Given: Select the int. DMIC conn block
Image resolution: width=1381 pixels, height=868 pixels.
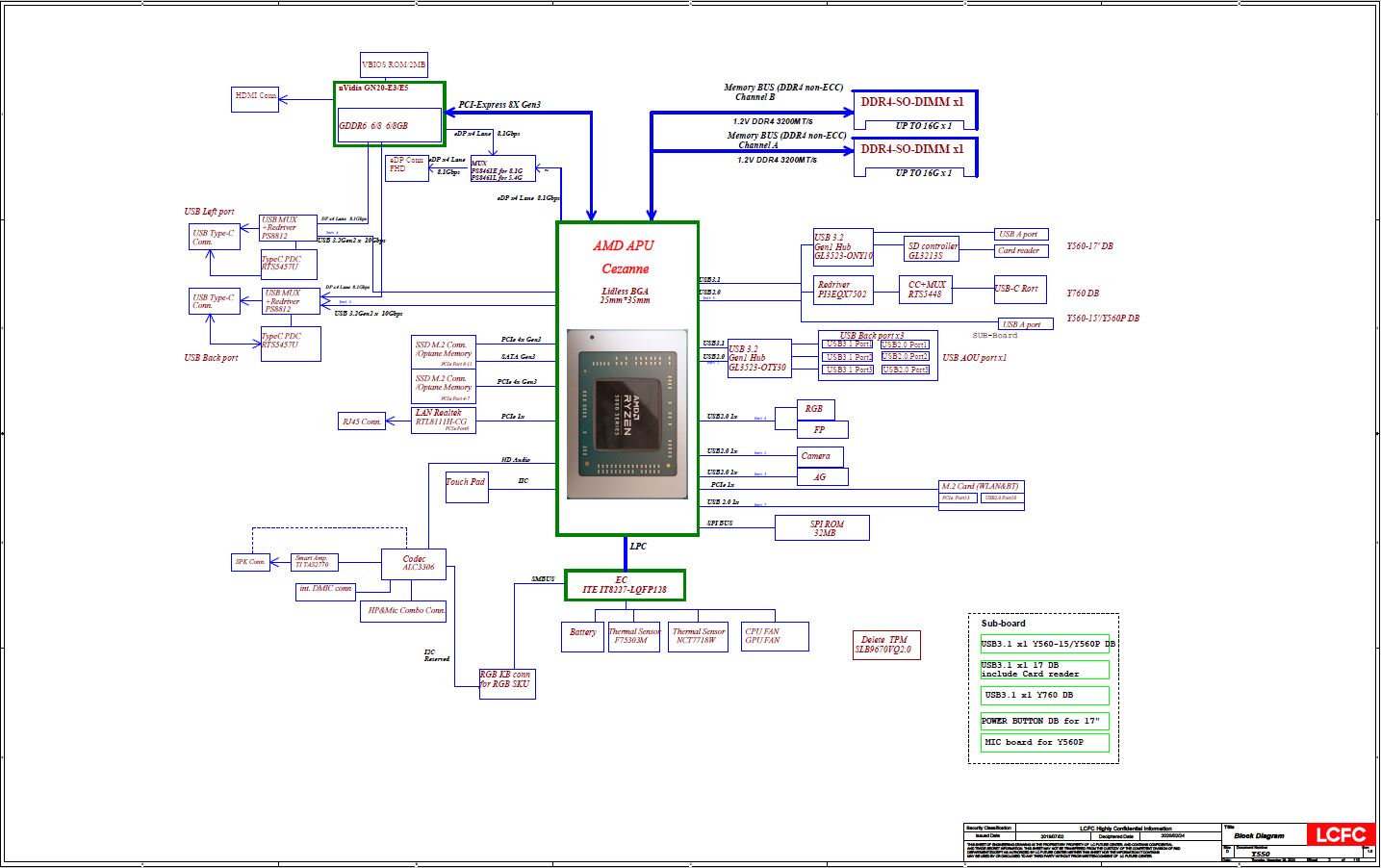Looking at the screenshot, I should 326,592.
